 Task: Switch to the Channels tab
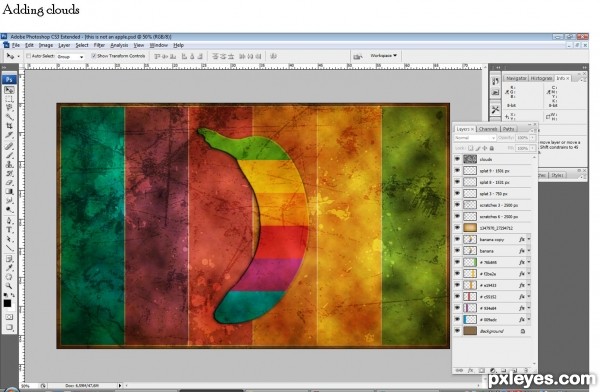point(488,129)
